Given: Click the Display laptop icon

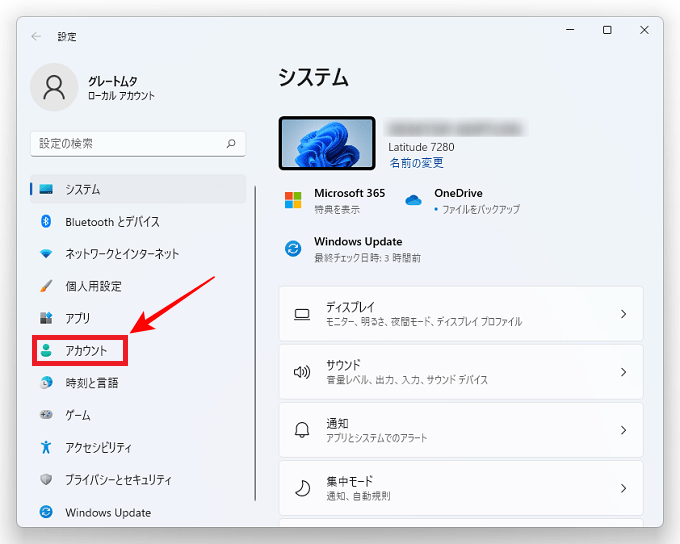Looking at the screenshot, I should 302,314.
